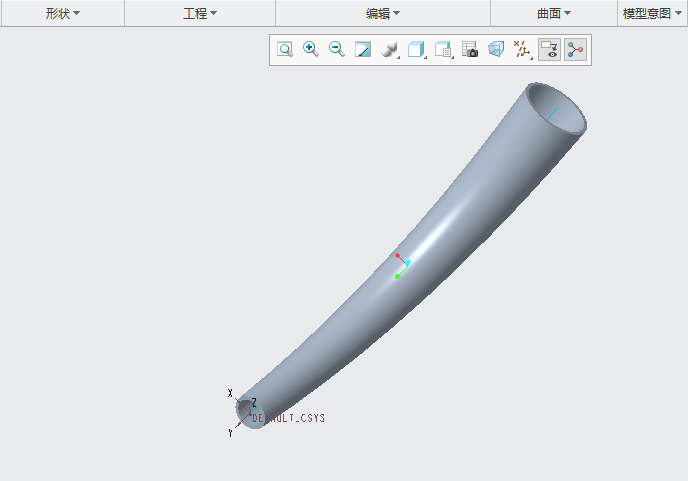Select the open top end of the pipe
The height and width of the screenshot is (481, 688).
coord(556,108)
